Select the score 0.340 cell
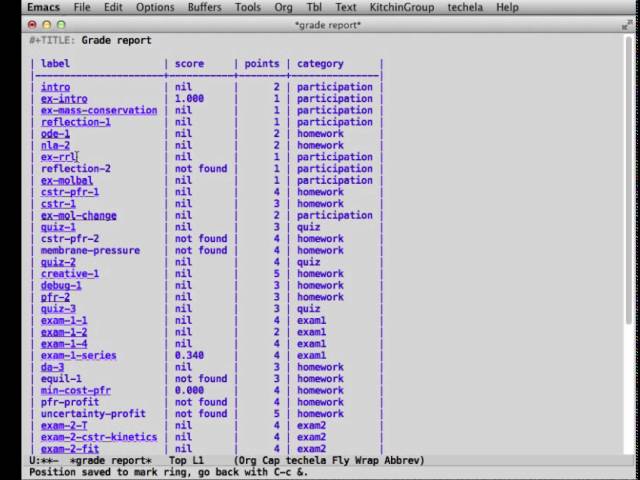Screen dimensions: 640x480 (x=189, y=356)
